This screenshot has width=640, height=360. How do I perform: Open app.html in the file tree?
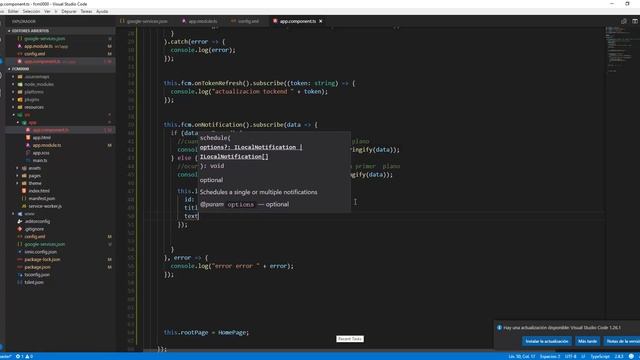(x=41, y=138)
